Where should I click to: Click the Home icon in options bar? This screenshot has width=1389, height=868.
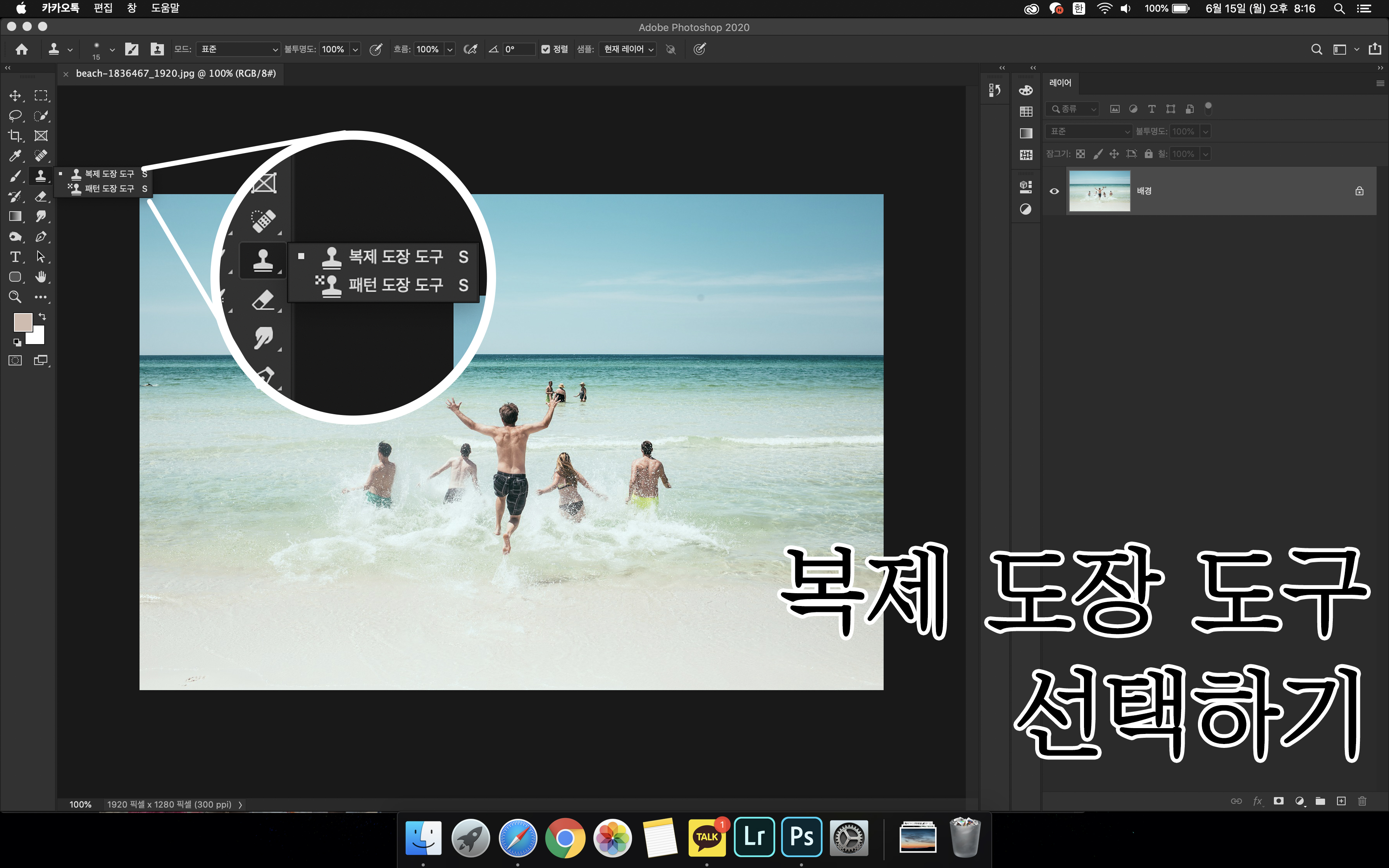point(22,49)
